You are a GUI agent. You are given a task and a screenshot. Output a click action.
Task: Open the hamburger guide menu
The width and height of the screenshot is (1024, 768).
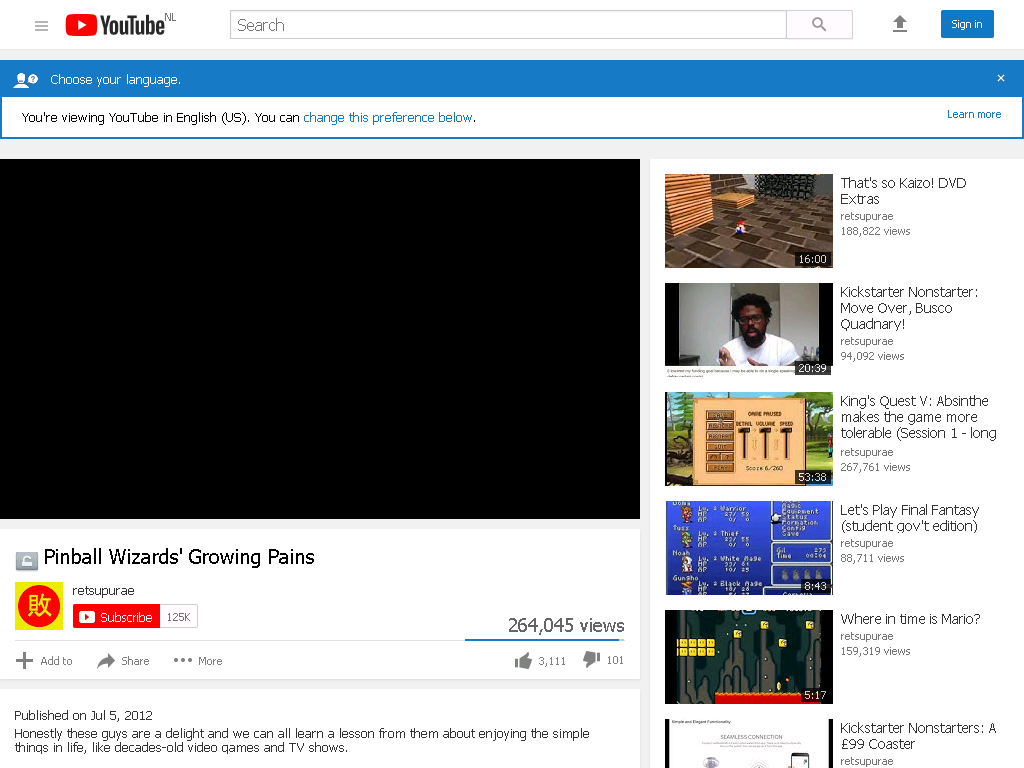[41, 25]
